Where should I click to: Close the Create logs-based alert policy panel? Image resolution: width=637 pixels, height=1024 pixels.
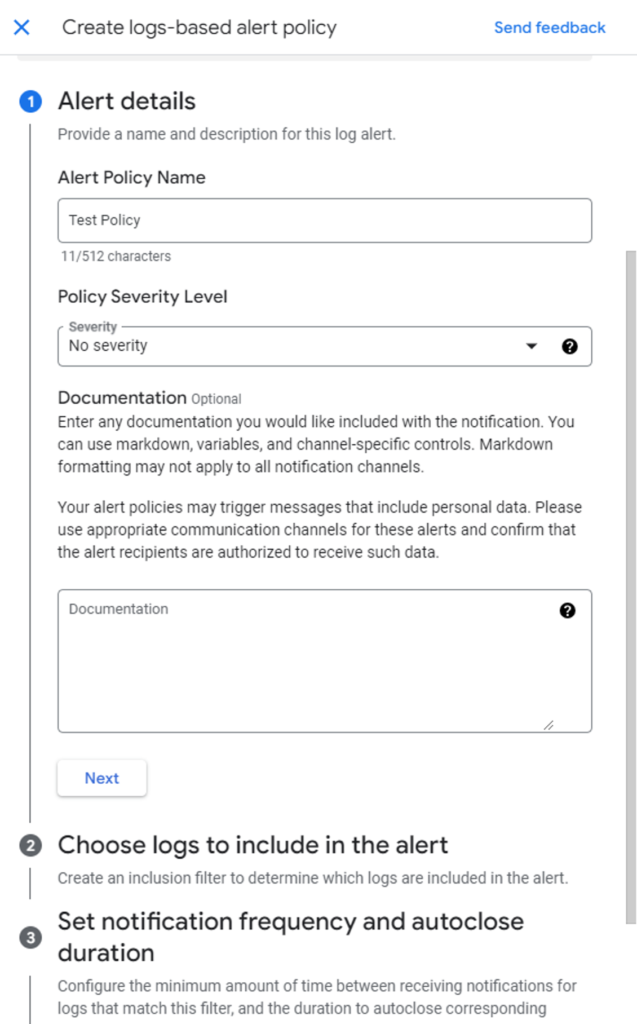click(22, 27)
